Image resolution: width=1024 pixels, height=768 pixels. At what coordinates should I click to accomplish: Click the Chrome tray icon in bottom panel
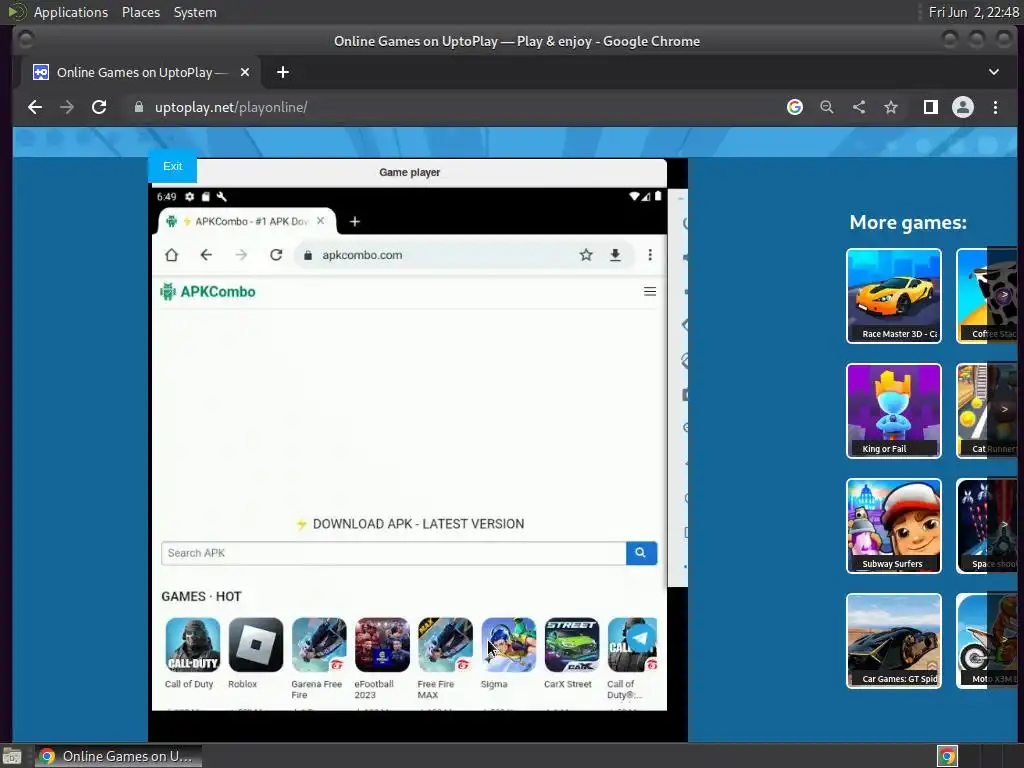[x=947, y=756]
